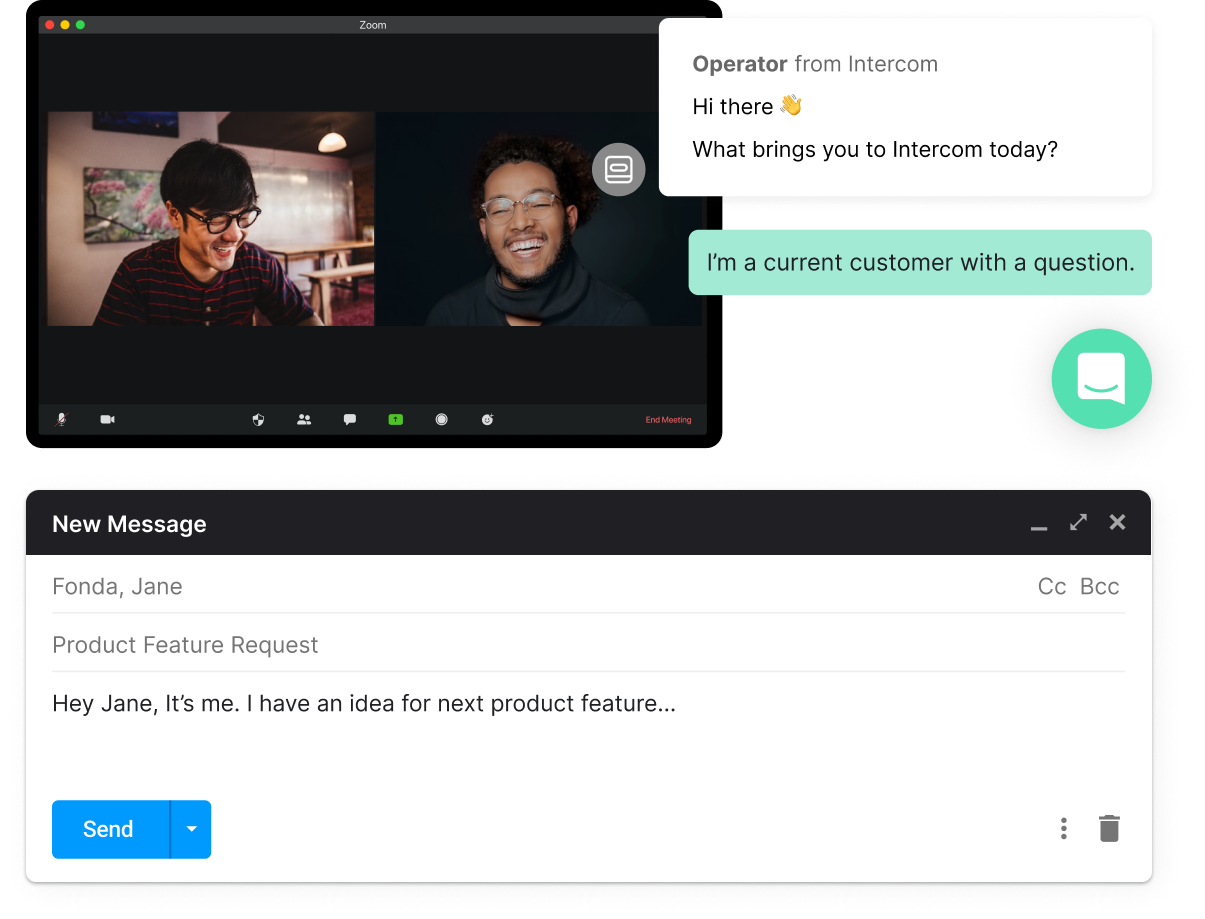
Task: Open the more options three-dot menu
Action: 1064,829
